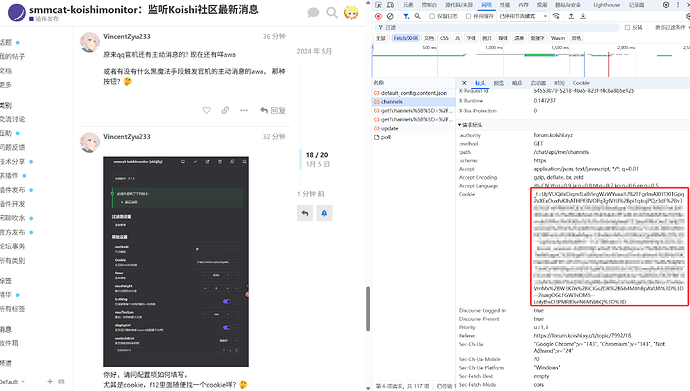Enable the 保留日志 preserve log checkbox
Image resolution: width=690 pixels, height=391 pixels.
[x=432, y=16]
